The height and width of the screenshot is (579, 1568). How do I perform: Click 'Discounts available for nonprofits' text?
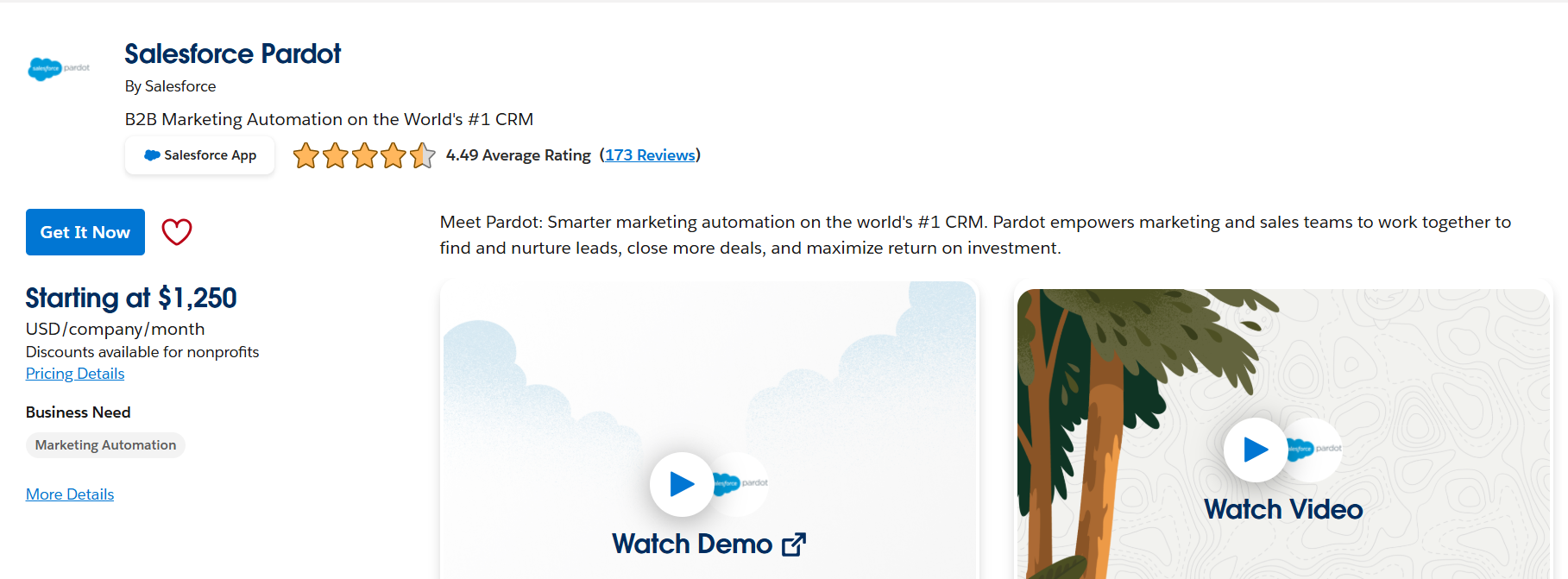[x=142, y=352]
